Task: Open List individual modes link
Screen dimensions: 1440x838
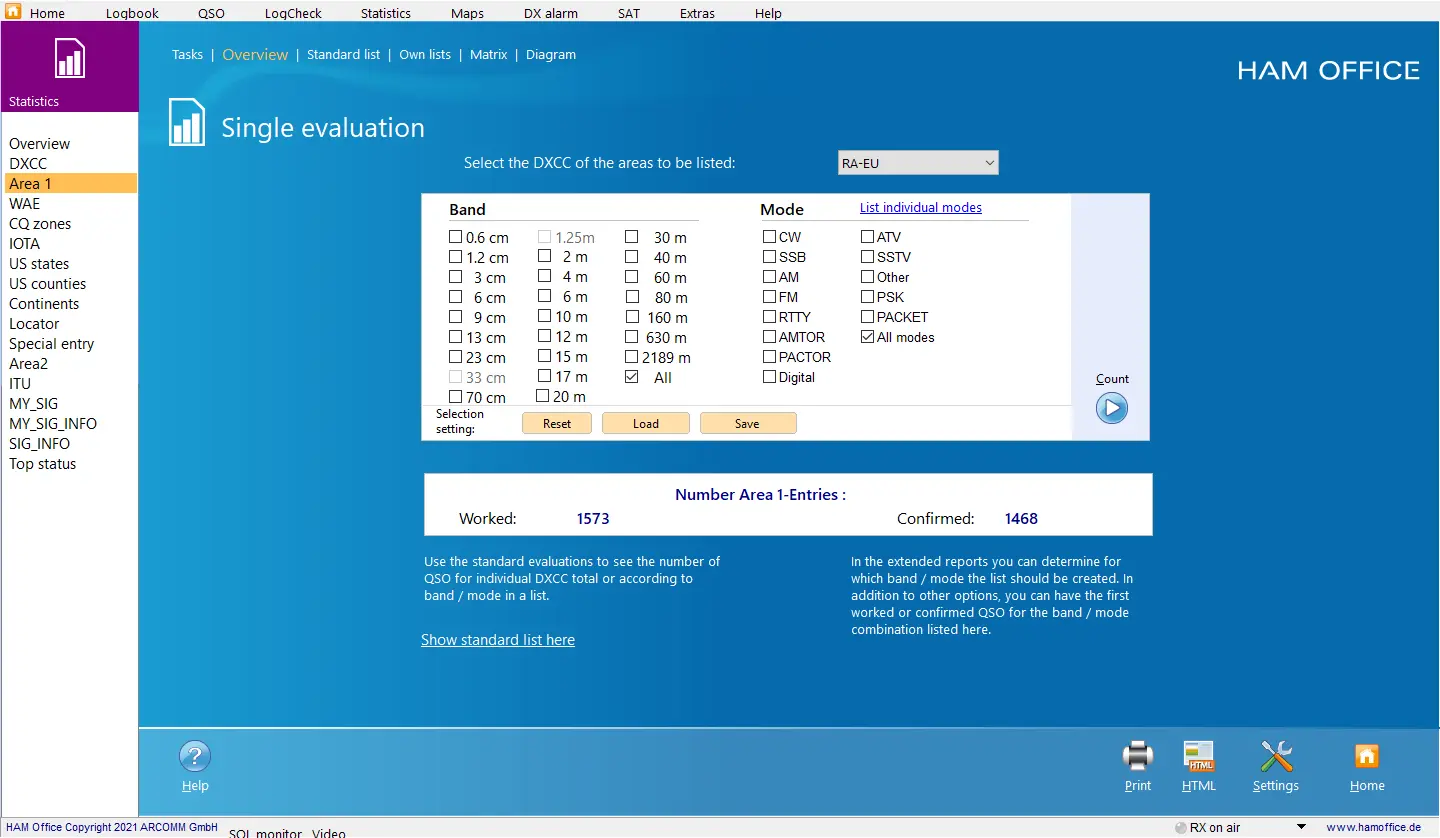Action: [x=921, y=207]
